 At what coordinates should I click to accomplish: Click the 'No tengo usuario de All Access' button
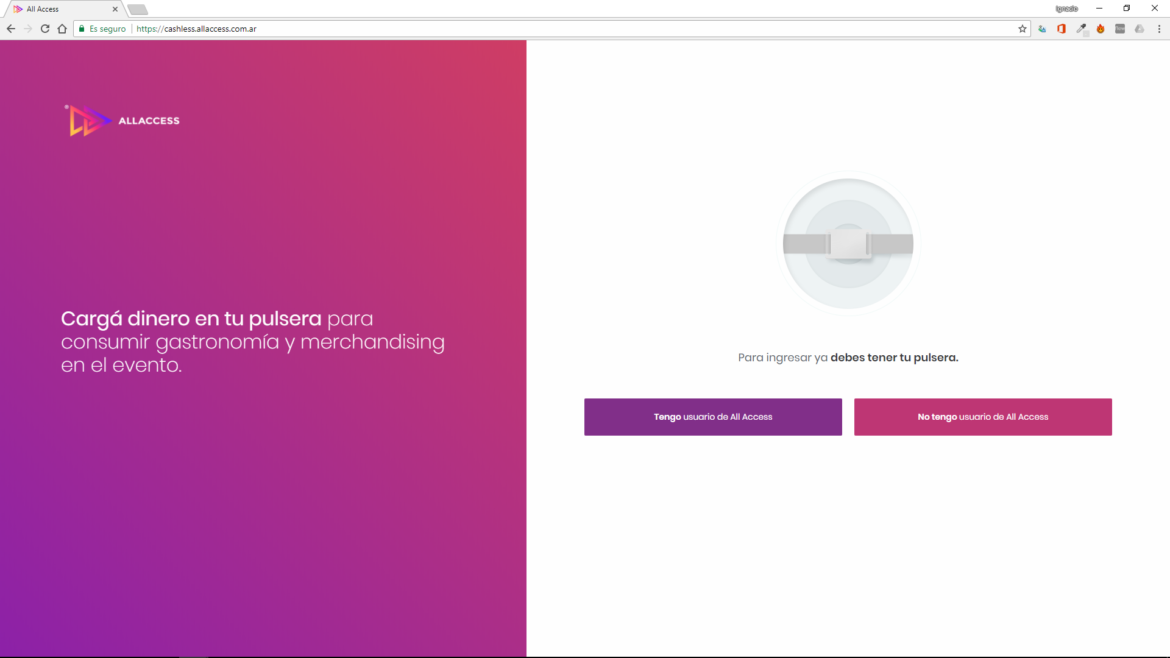pos(982,417)
